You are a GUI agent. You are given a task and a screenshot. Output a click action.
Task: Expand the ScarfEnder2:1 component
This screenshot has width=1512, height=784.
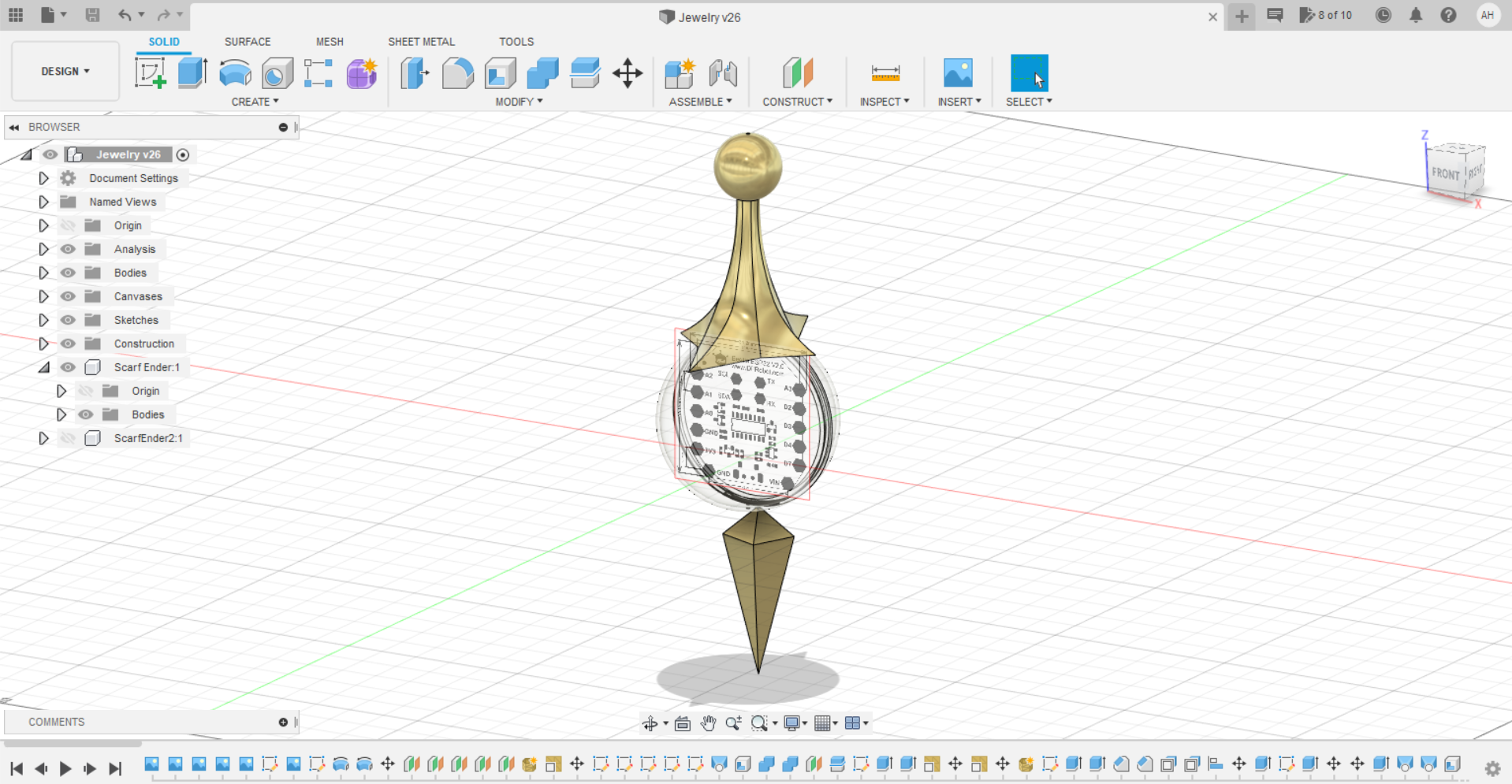[43, 438]
